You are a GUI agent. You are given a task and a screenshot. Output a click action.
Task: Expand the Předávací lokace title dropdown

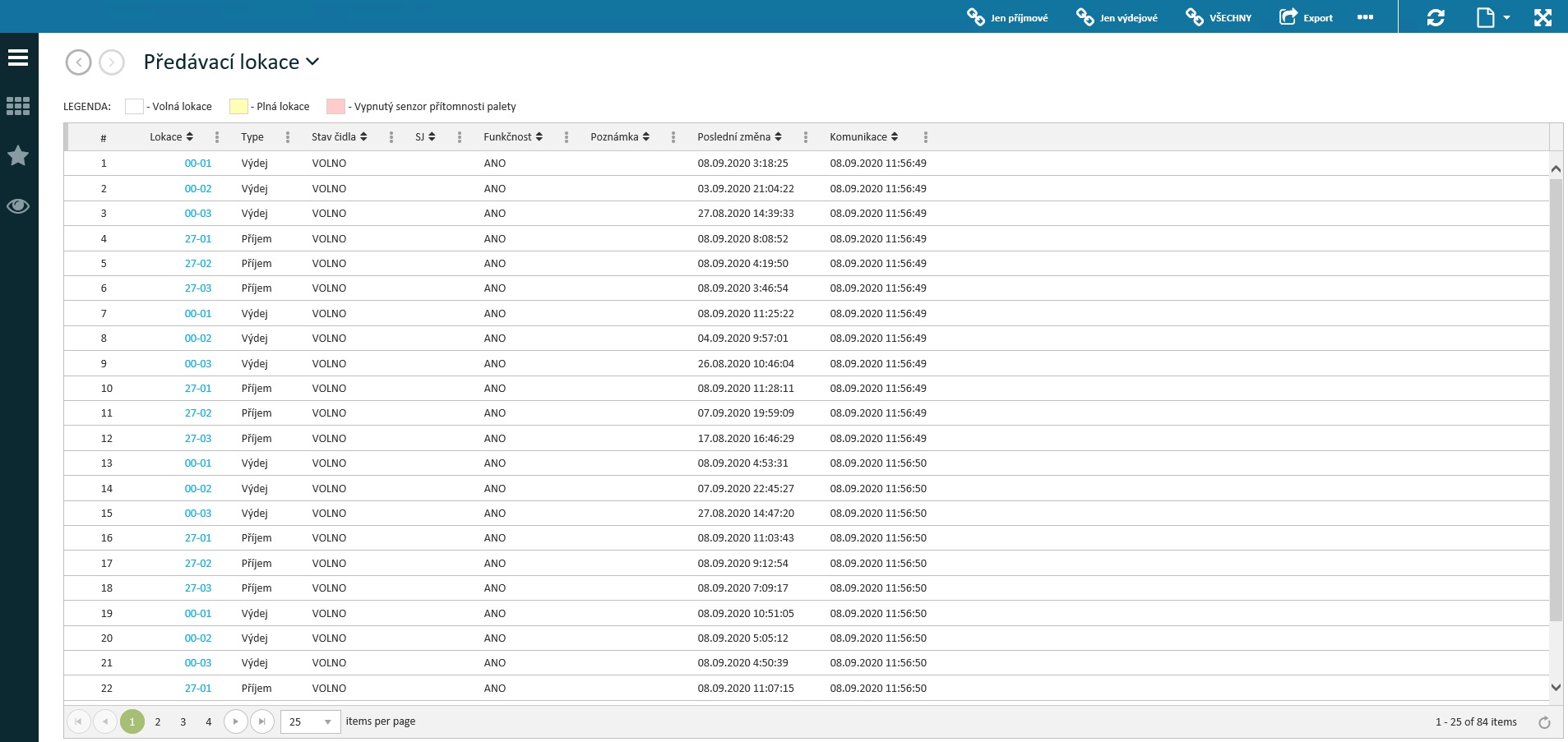(x=312, y=62)
